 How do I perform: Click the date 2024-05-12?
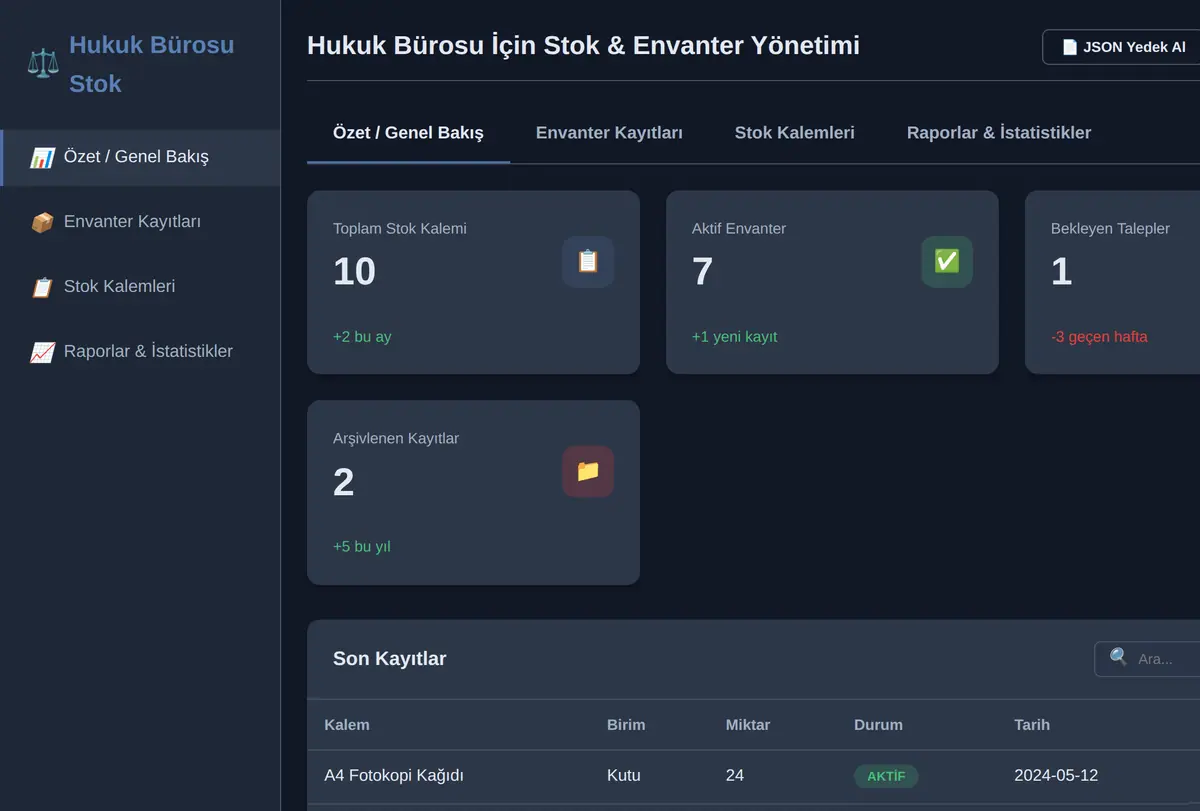click(x=1056, y=776)
